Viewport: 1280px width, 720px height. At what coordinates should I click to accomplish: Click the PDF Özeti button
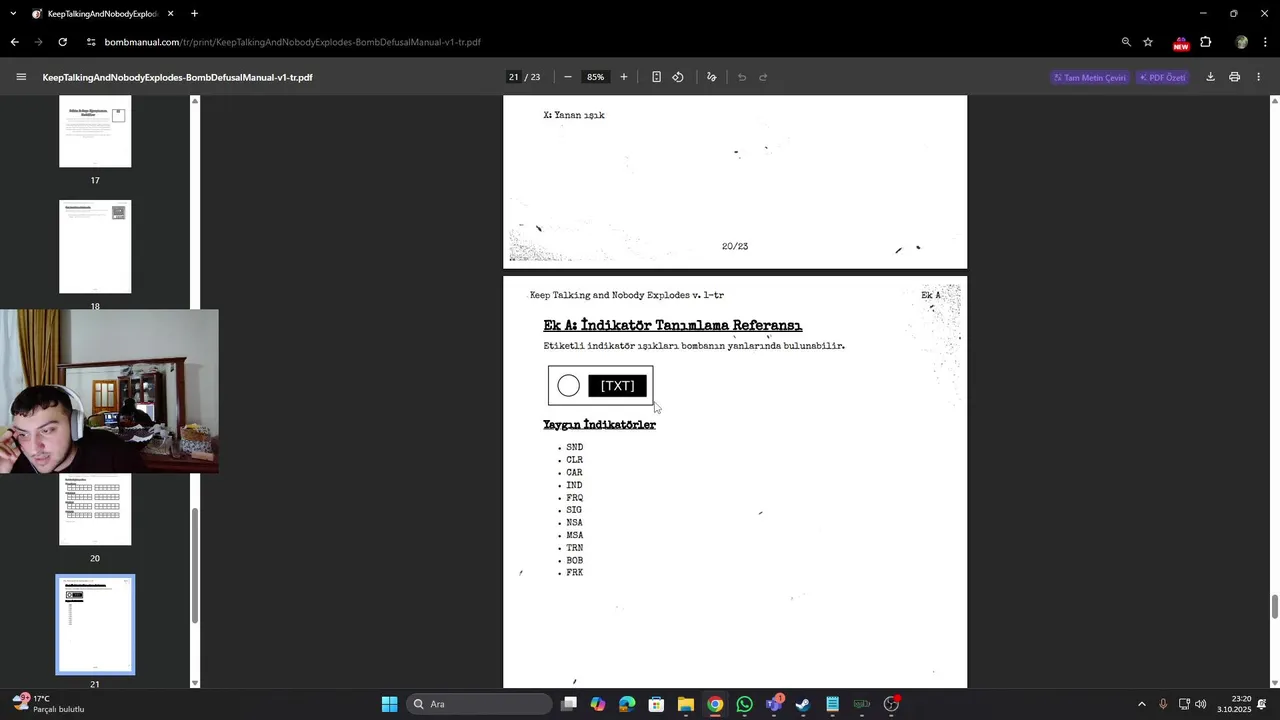[1162, 77]
